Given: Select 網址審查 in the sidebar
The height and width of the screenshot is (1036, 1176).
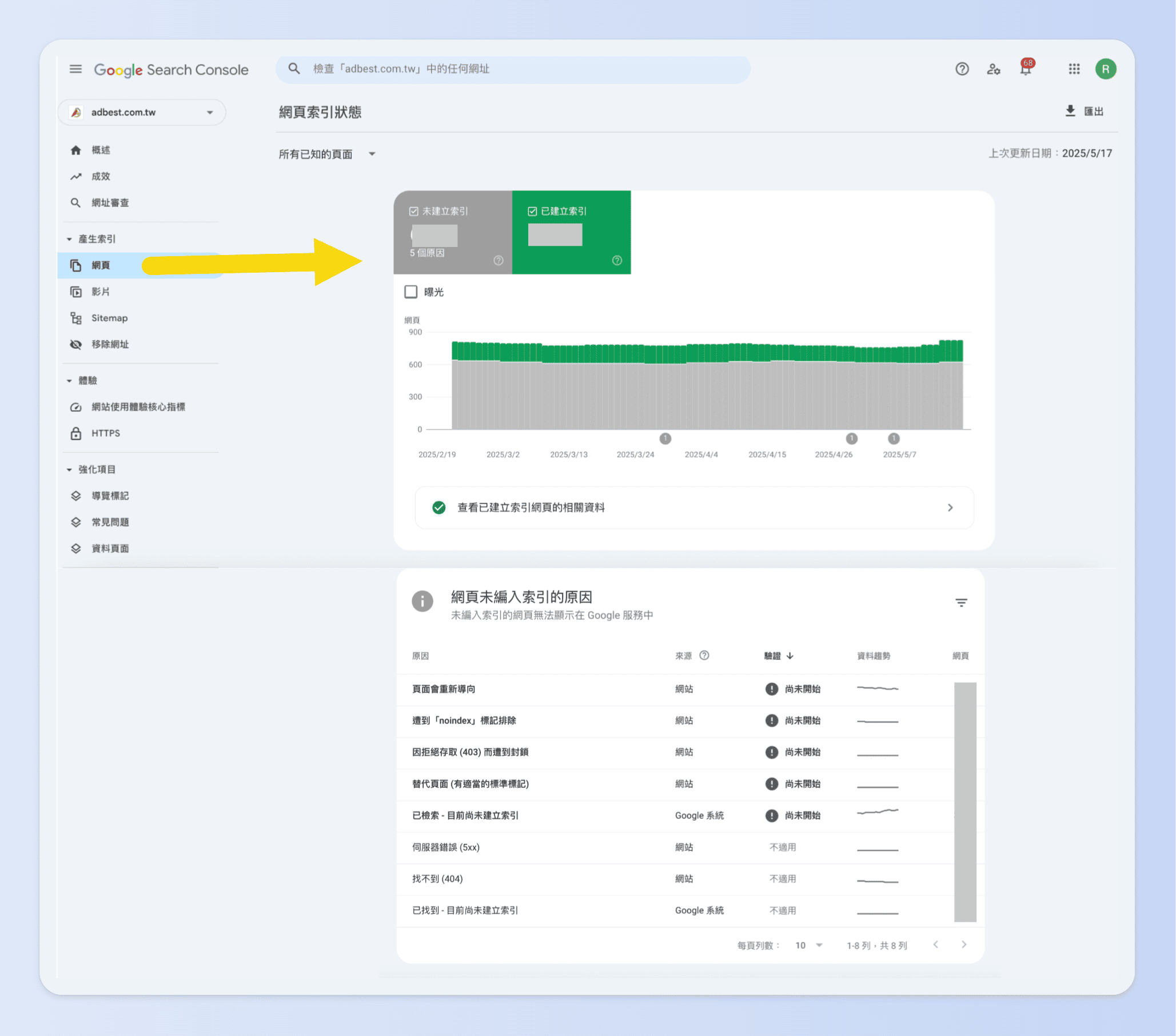Looking at the screenshot, I should tap(110, 202).
